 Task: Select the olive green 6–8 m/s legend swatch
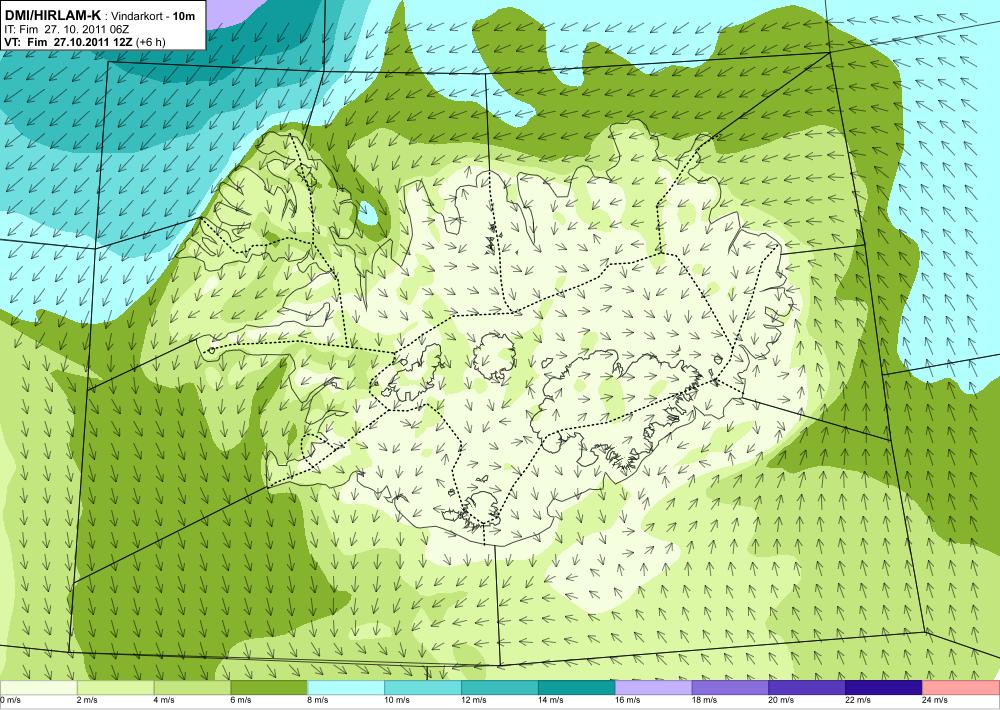[x=269, y=688]
